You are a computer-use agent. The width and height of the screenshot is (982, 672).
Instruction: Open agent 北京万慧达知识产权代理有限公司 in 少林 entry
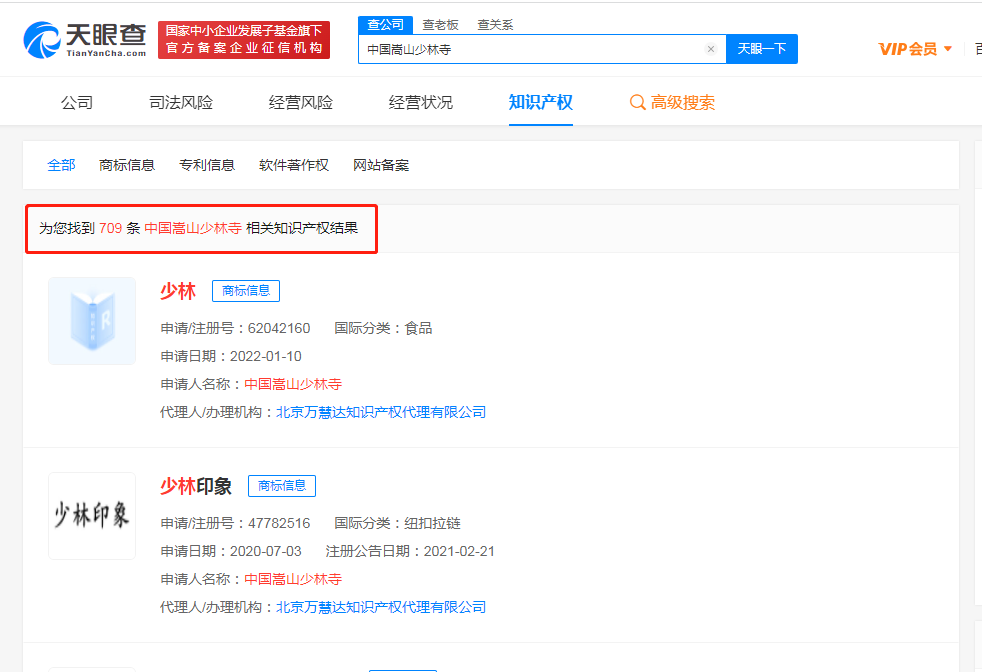[381, 412]
